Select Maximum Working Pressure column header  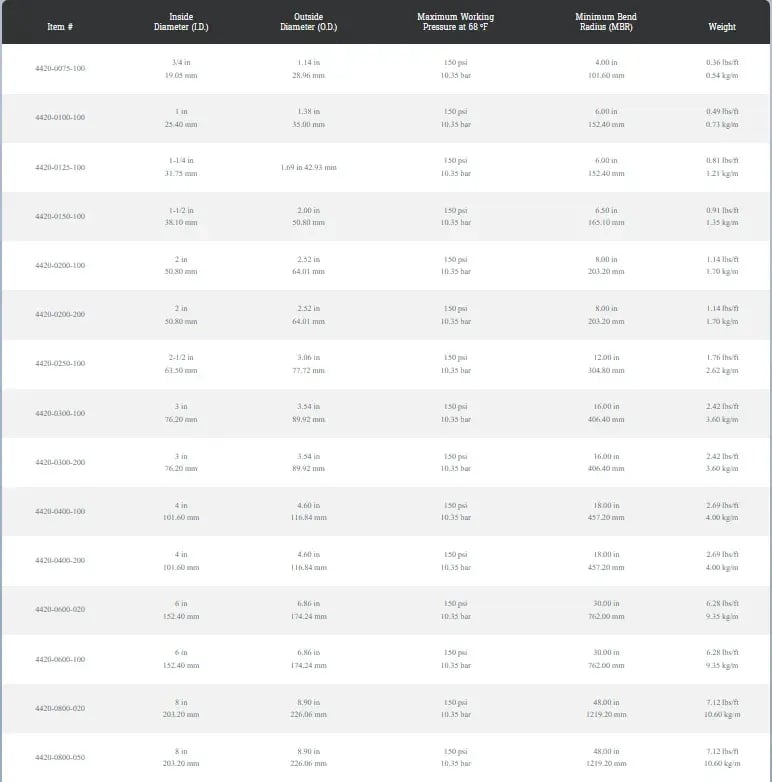(x=455, y=22)
